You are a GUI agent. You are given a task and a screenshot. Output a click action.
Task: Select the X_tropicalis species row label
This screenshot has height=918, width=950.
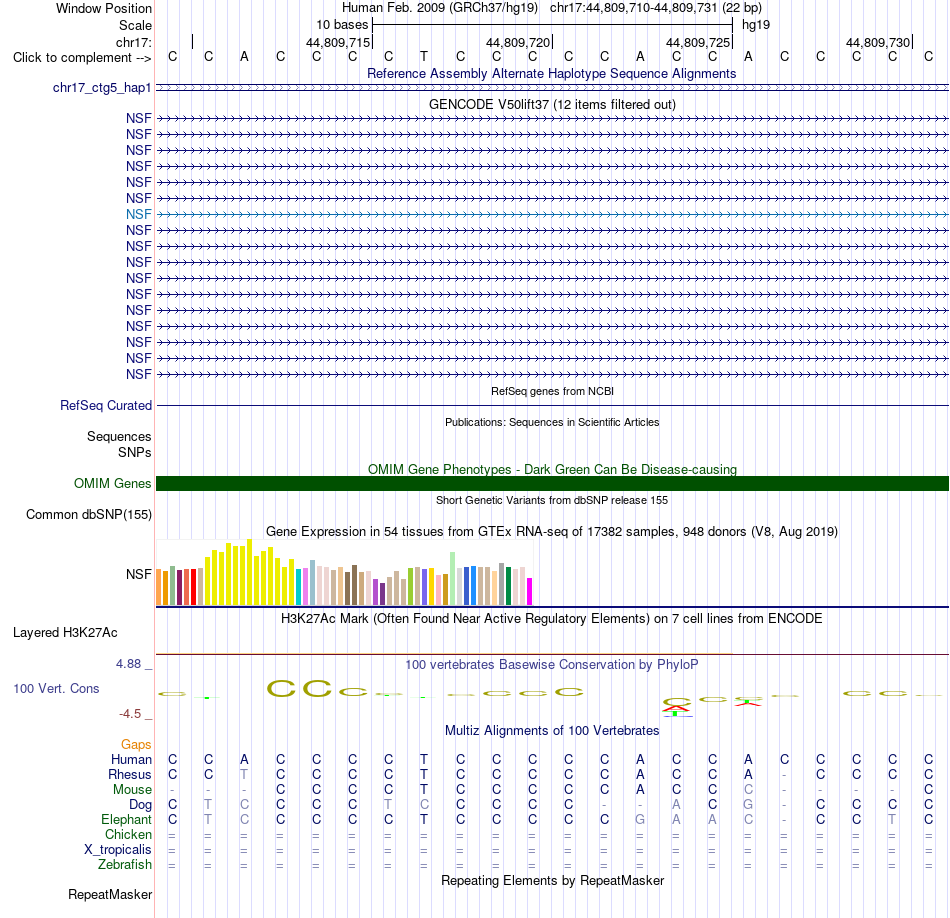click(118, 850)
